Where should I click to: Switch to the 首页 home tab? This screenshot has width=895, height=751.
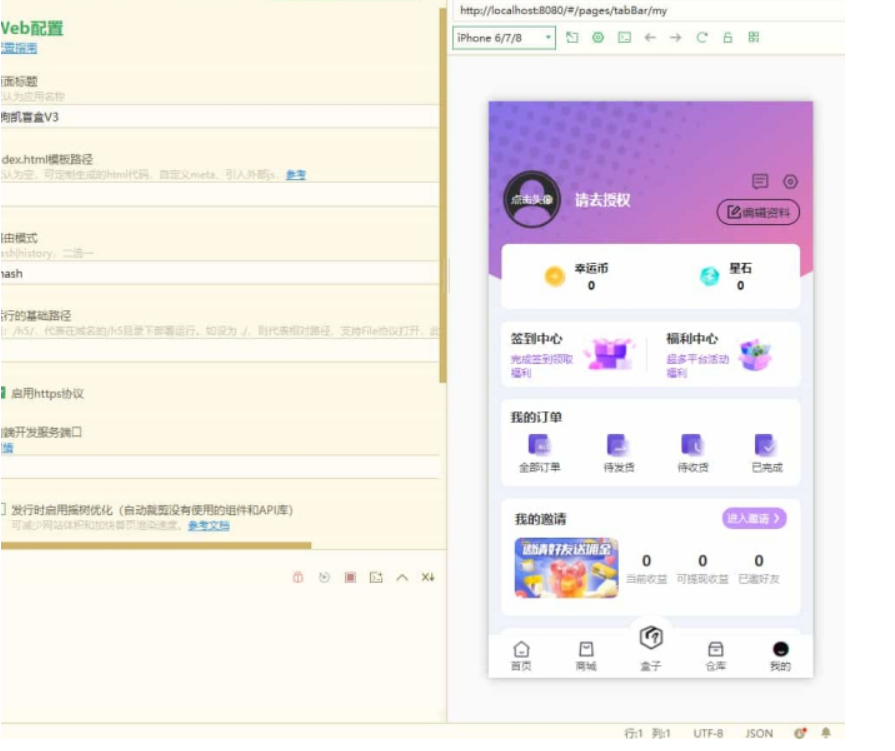click(521, 656)
